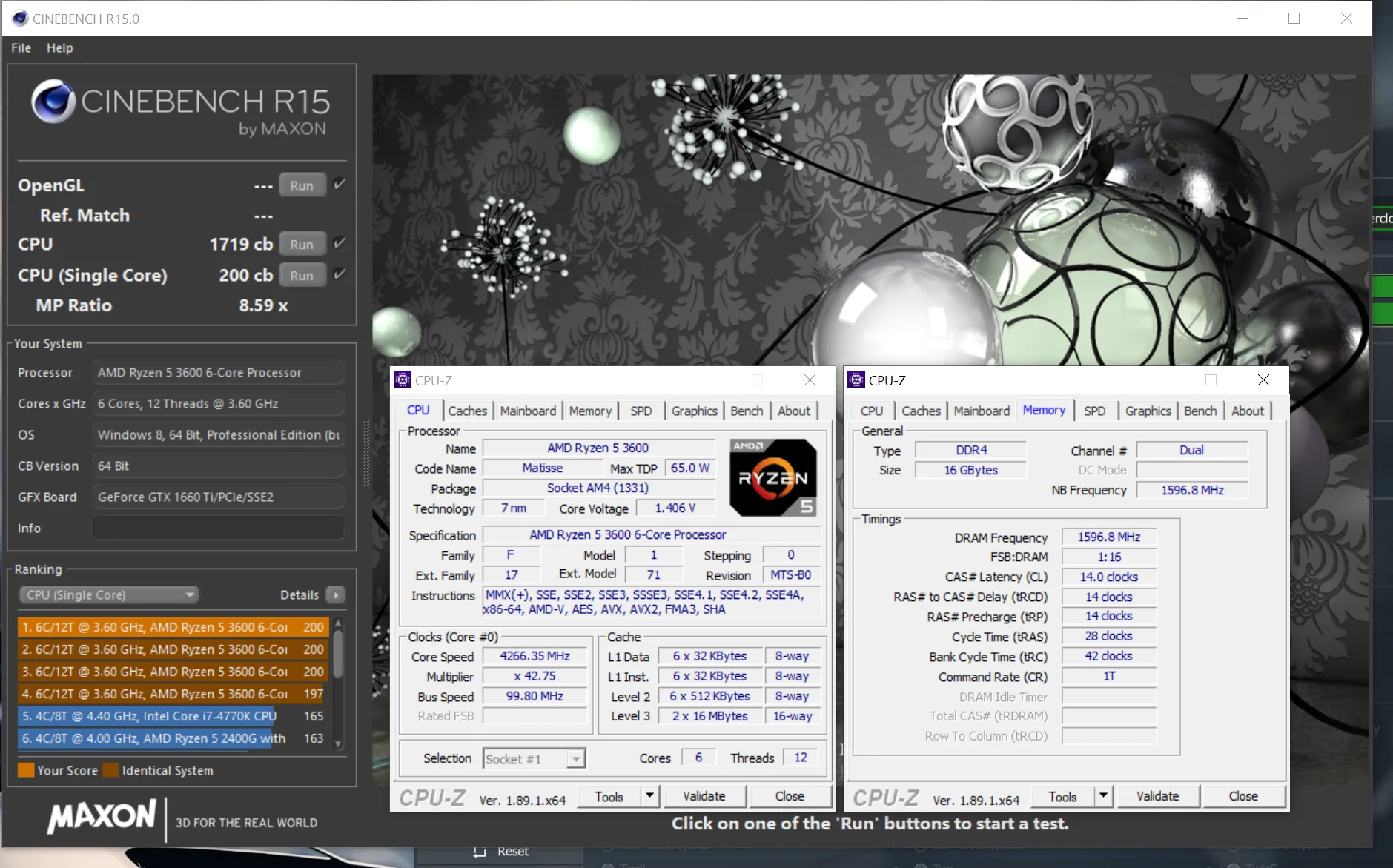The height and width of the screenshot is (868, 1393).
Task: Switch to Bench tab in left CPU-Z
Action: (747, 411)
